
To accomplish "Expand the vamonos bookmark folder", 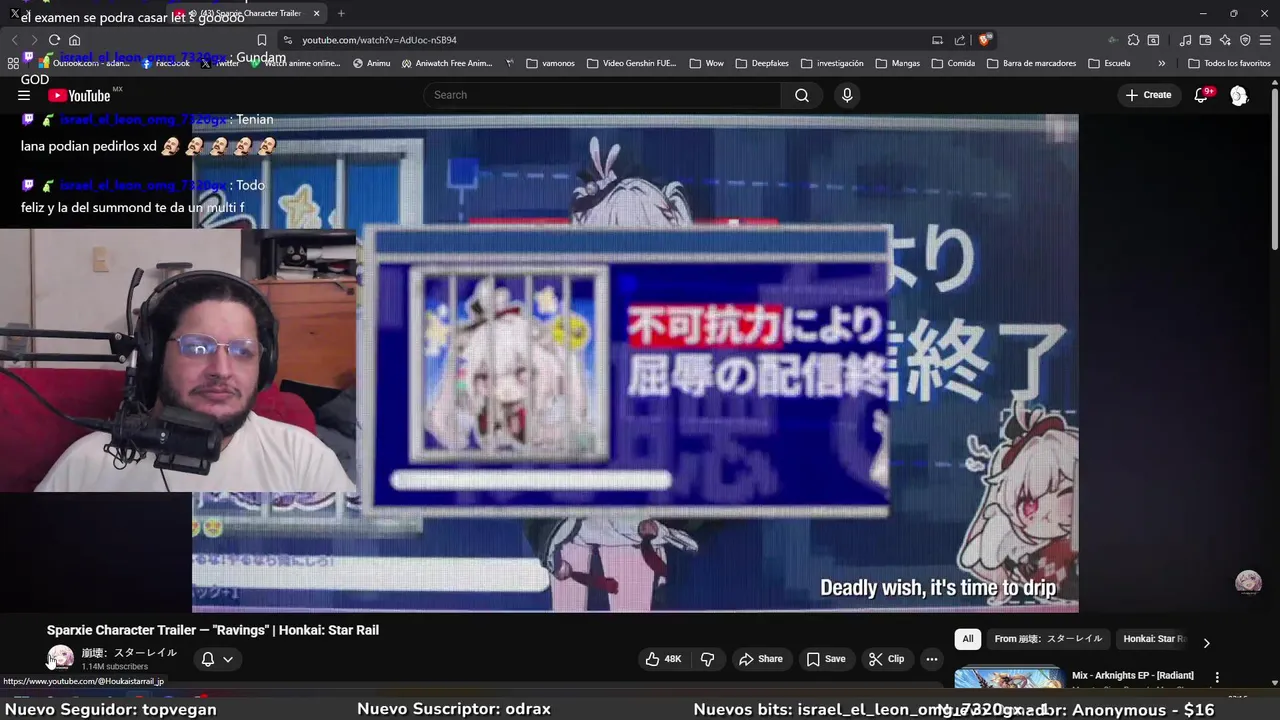I will click(550, 63).
